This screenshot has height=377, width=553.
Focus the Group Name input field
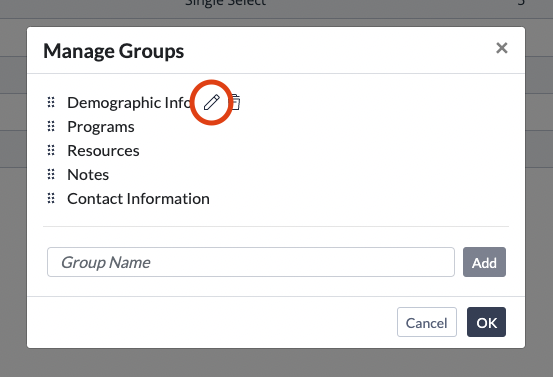(x=251, y=262)
